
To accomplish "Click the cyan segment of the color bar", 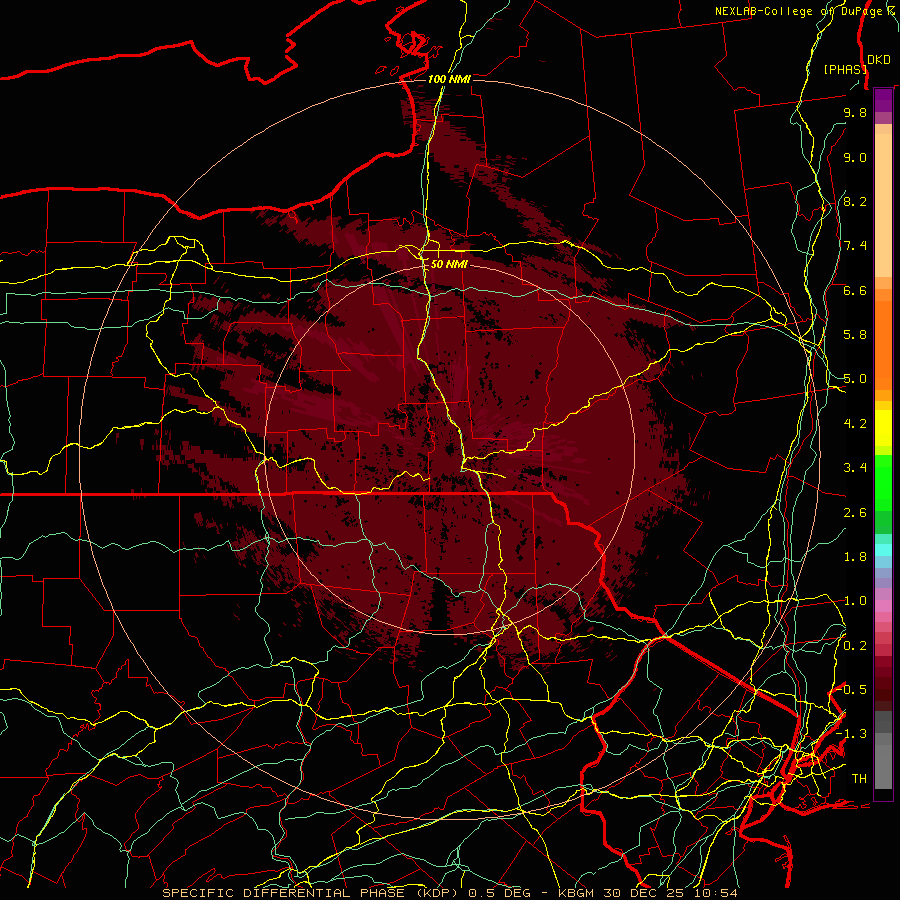I will [x=883, y=549].
